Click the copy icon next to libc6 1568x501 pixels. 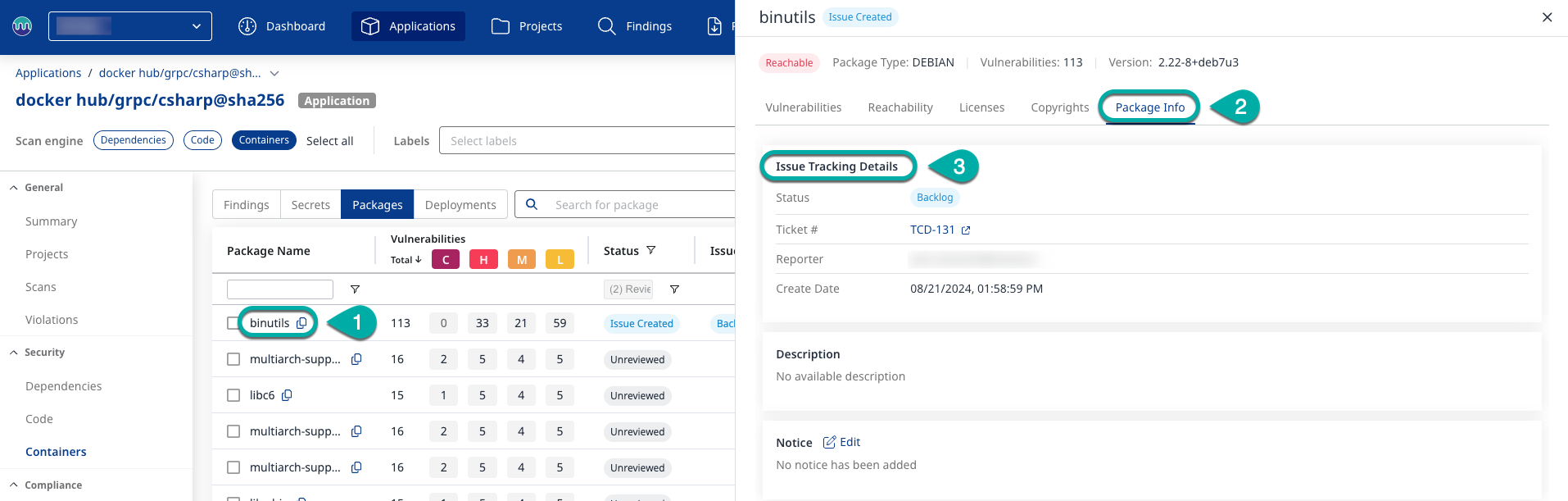pyautogui.click(x=287, y=395)
